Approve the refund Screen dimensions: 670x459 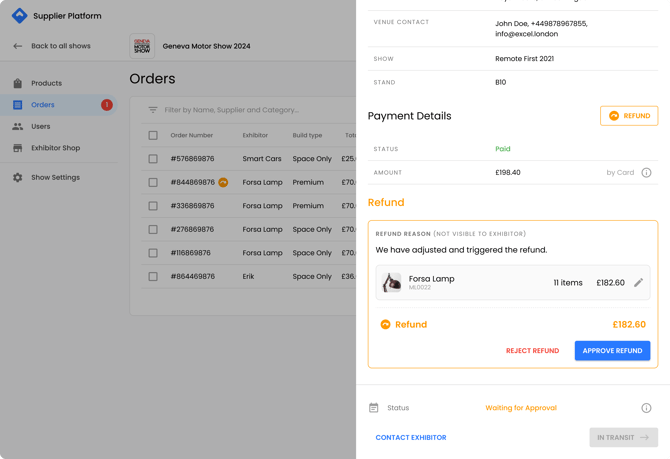tap(612, 351)
